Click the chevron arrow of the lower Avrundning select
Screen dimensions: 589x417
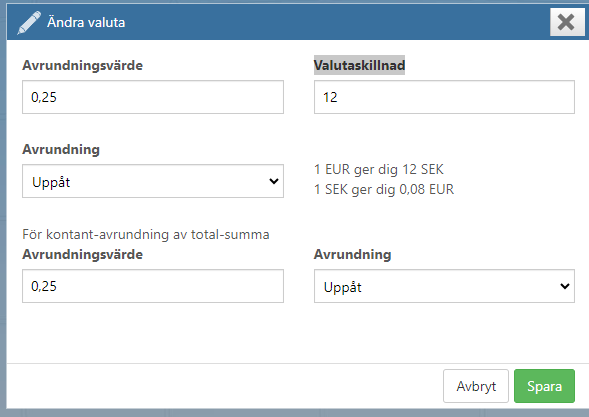(x=565, y=286)
